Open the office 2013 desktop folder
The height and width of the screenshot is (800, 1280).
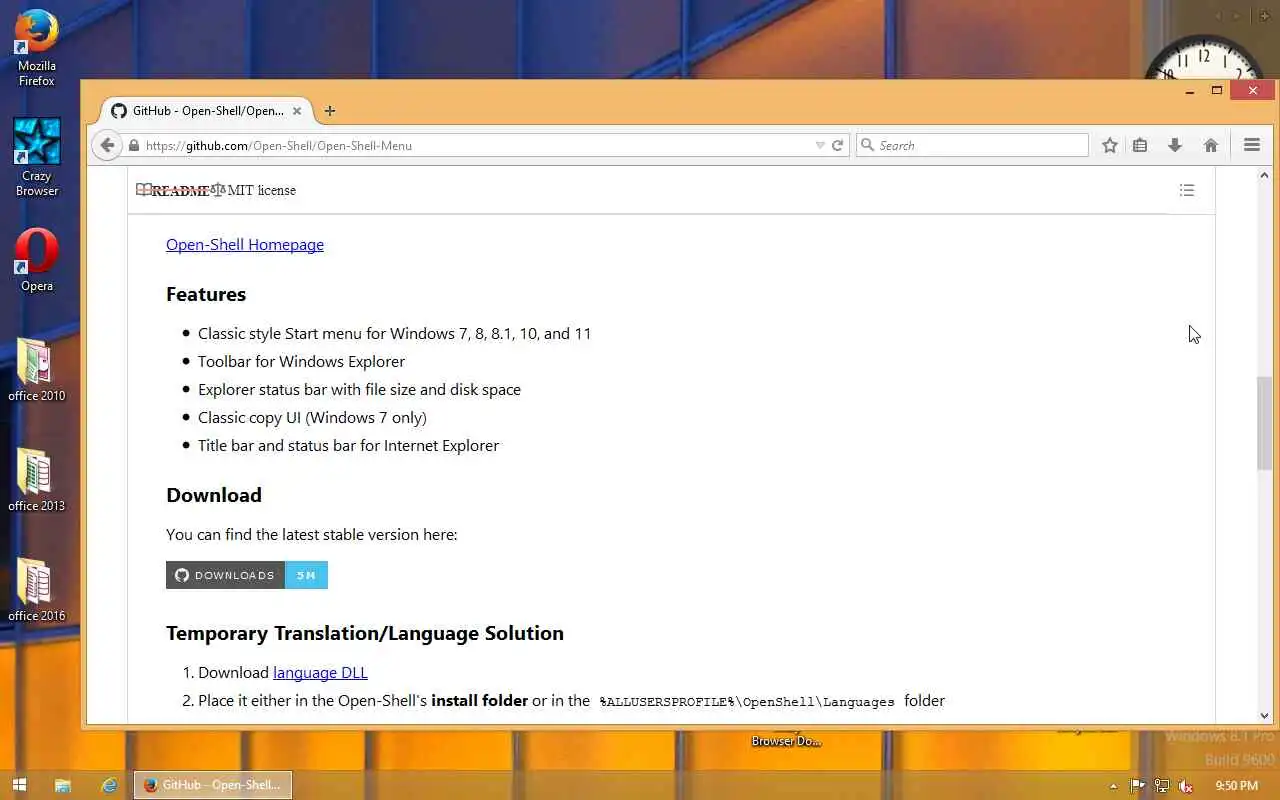(x=37, y=480)
